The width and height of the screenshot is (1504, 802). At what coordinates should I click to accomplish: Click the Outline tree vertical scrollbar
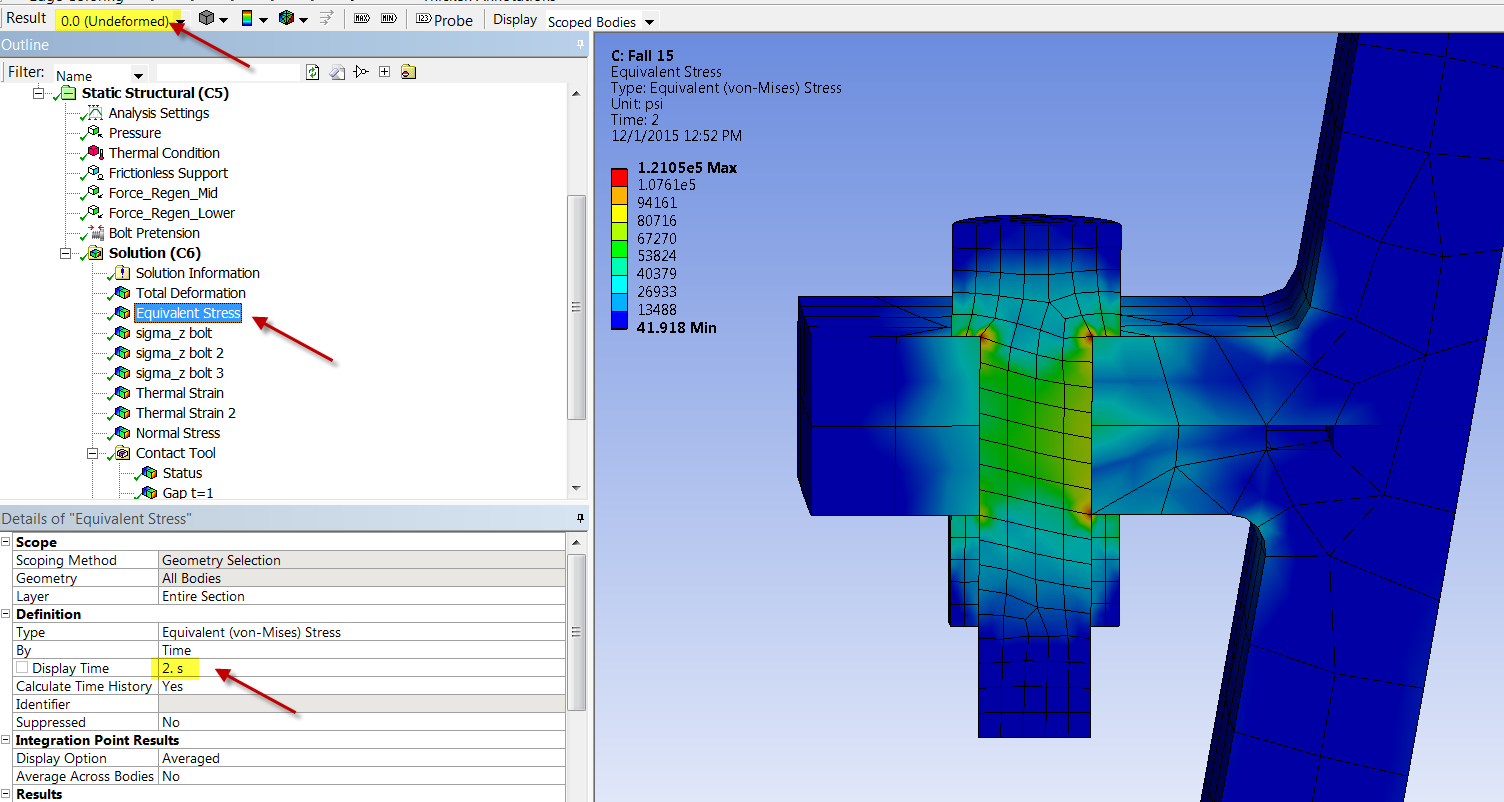pyautogui.click(x=576, y=306)
